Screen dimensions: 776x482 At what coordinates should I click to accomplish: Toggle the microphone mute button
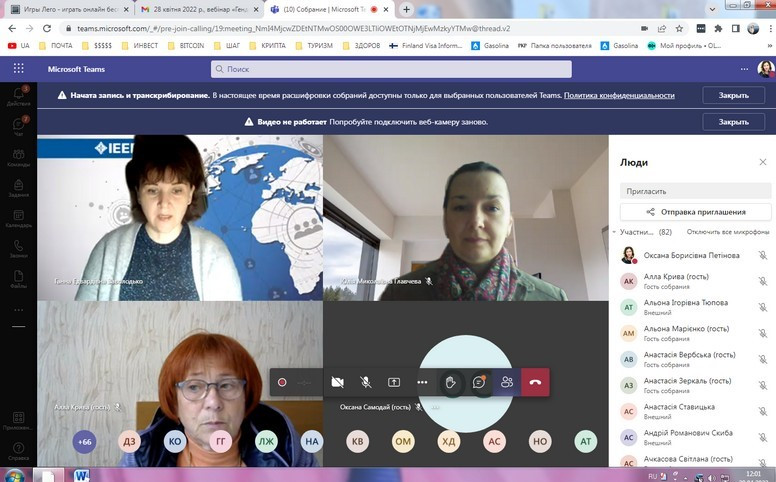coord(366,382)
